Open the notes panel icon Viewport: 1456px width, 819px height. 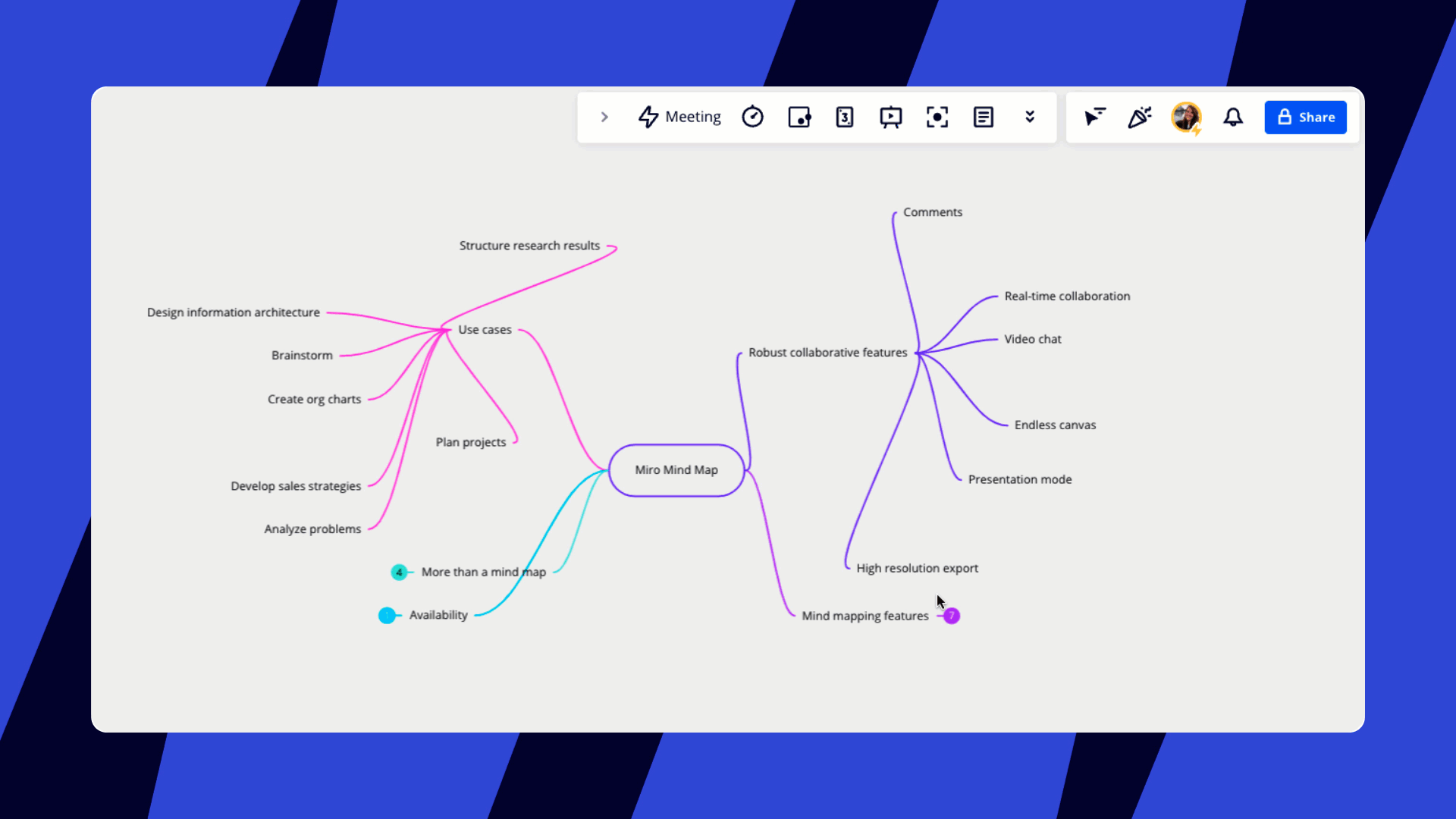(x=984, y=117)
